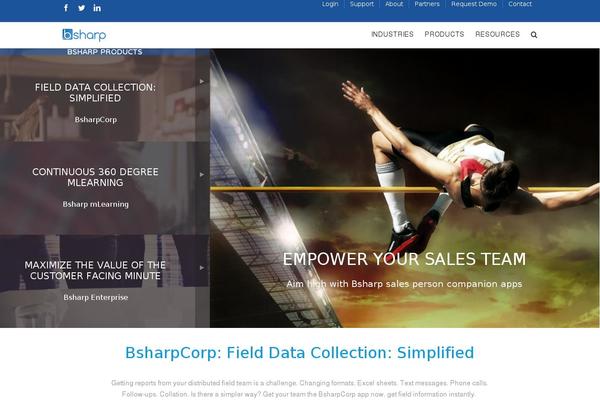The width and height of the screenshot is (600, 400).
Task: Open the LinkedIn social icon
Action: coord(97,8)
